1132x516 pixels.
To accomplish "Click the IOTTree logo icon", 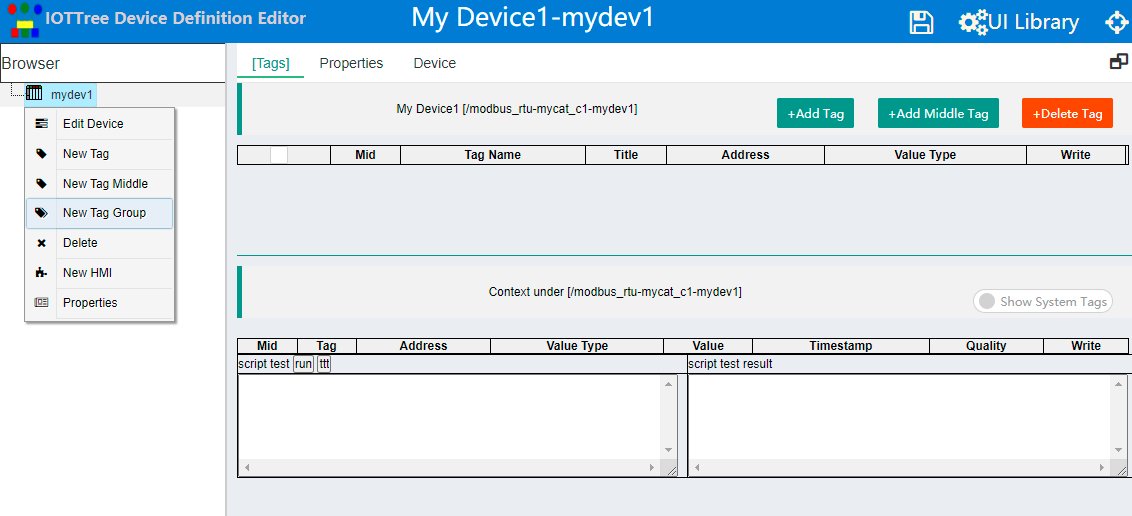I will point(24,21).
